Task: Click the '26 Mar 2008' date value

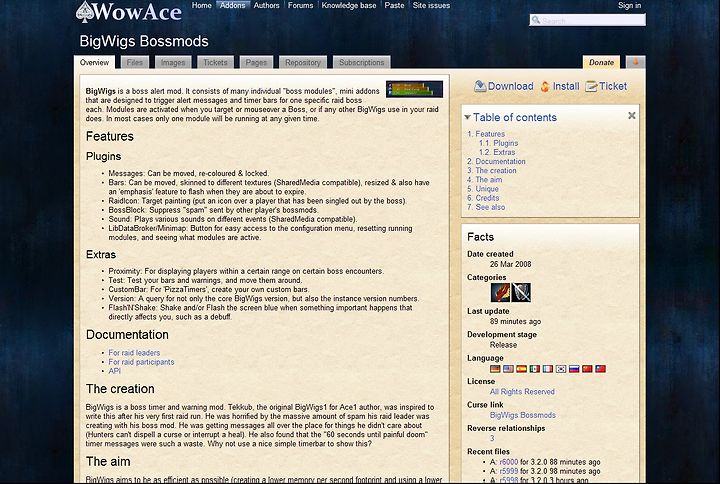Action: 510,265
